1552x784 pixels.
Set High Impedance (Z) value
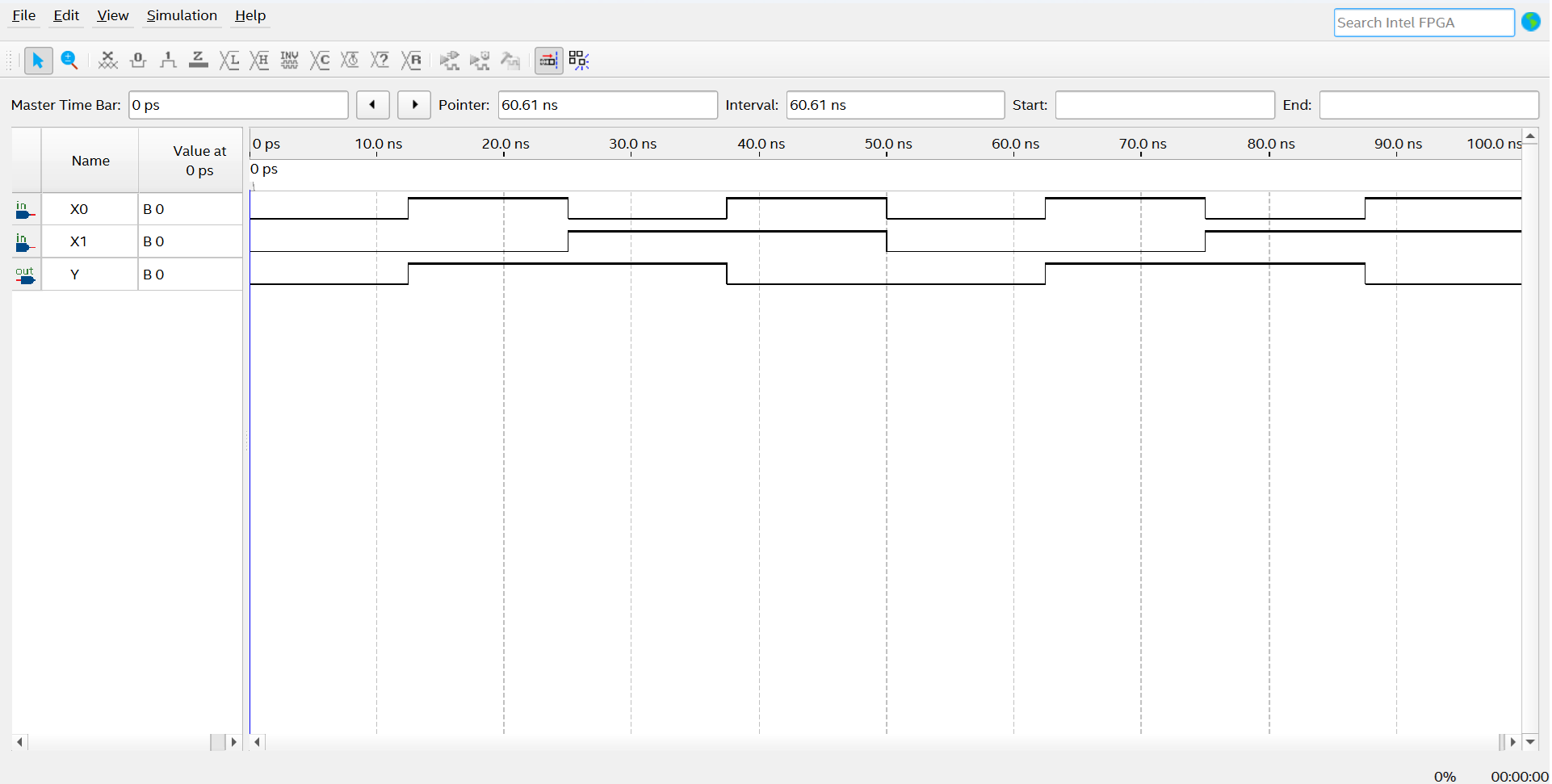point(199,61)
